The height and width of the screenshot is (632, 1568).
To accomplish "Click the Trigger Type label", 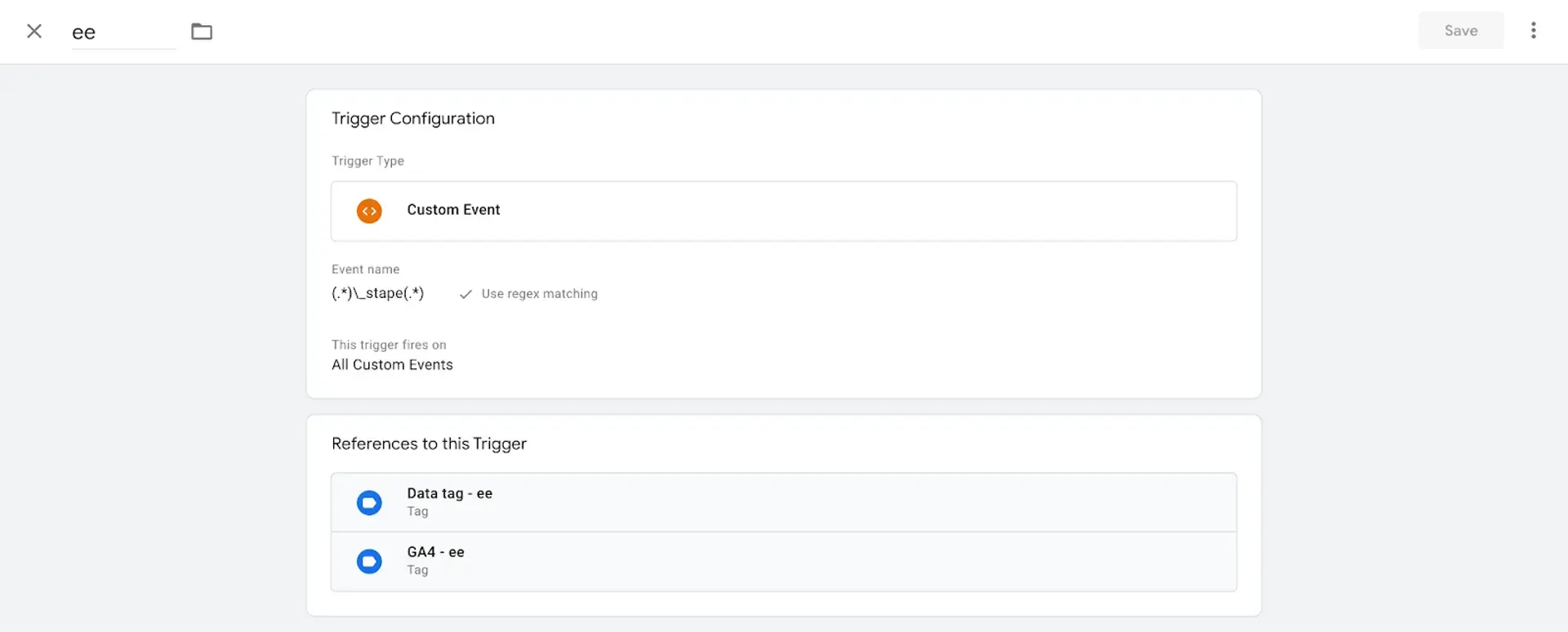I will pyautogui.click(x=367, y=161).
